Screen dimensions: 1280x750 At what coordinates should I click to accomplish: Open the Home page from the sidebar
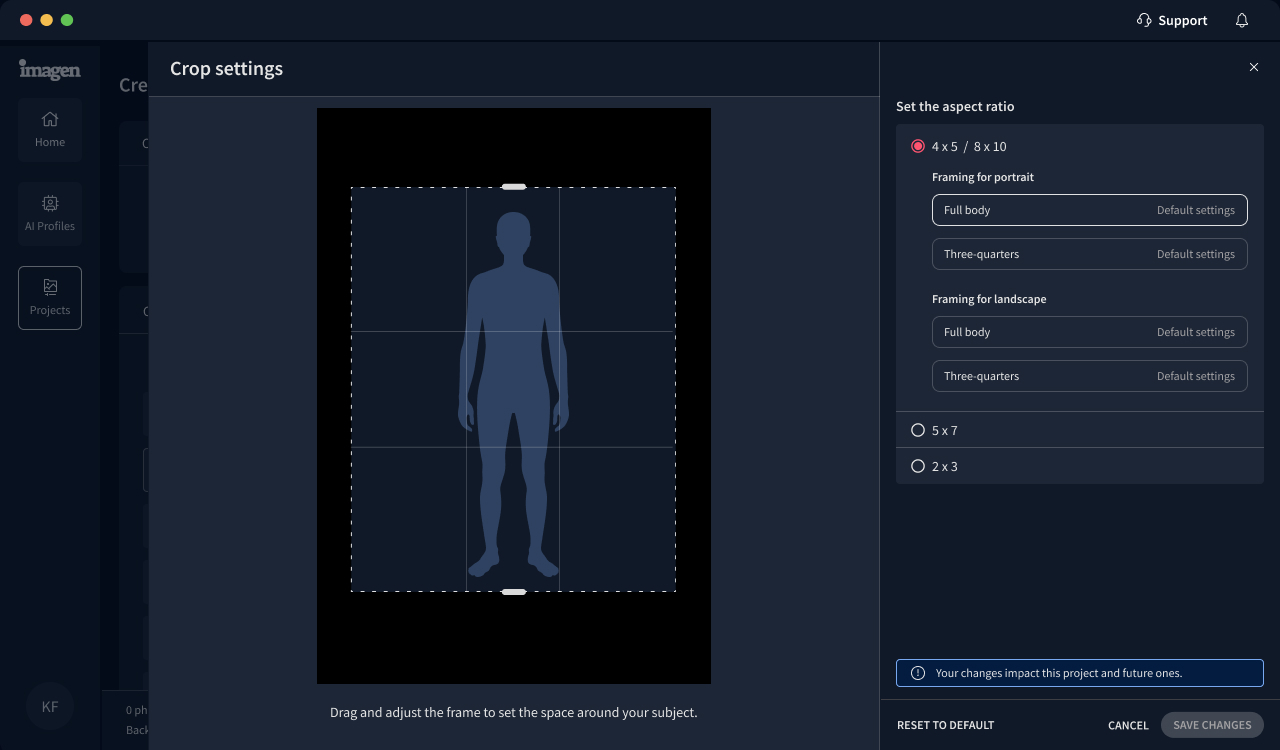(x=49, y=130)
